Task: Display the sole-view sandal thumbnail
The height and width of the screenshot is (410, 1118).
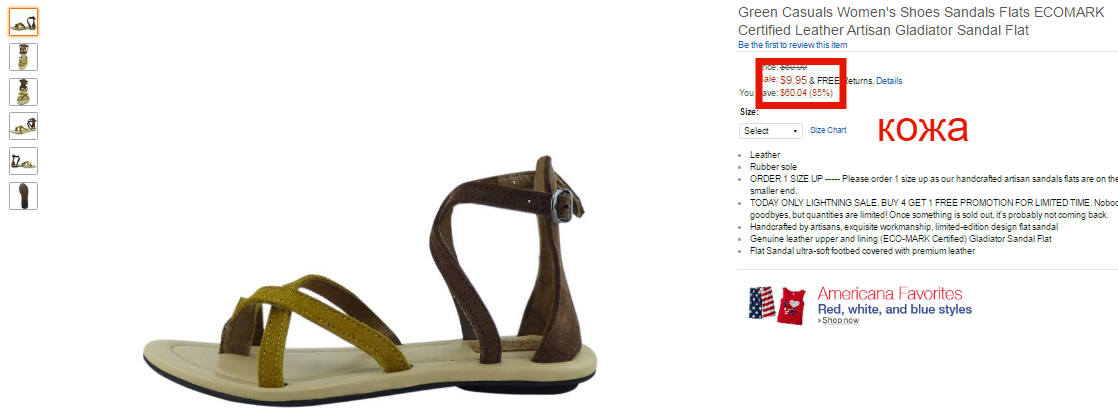Action: [x=24, y=196]
